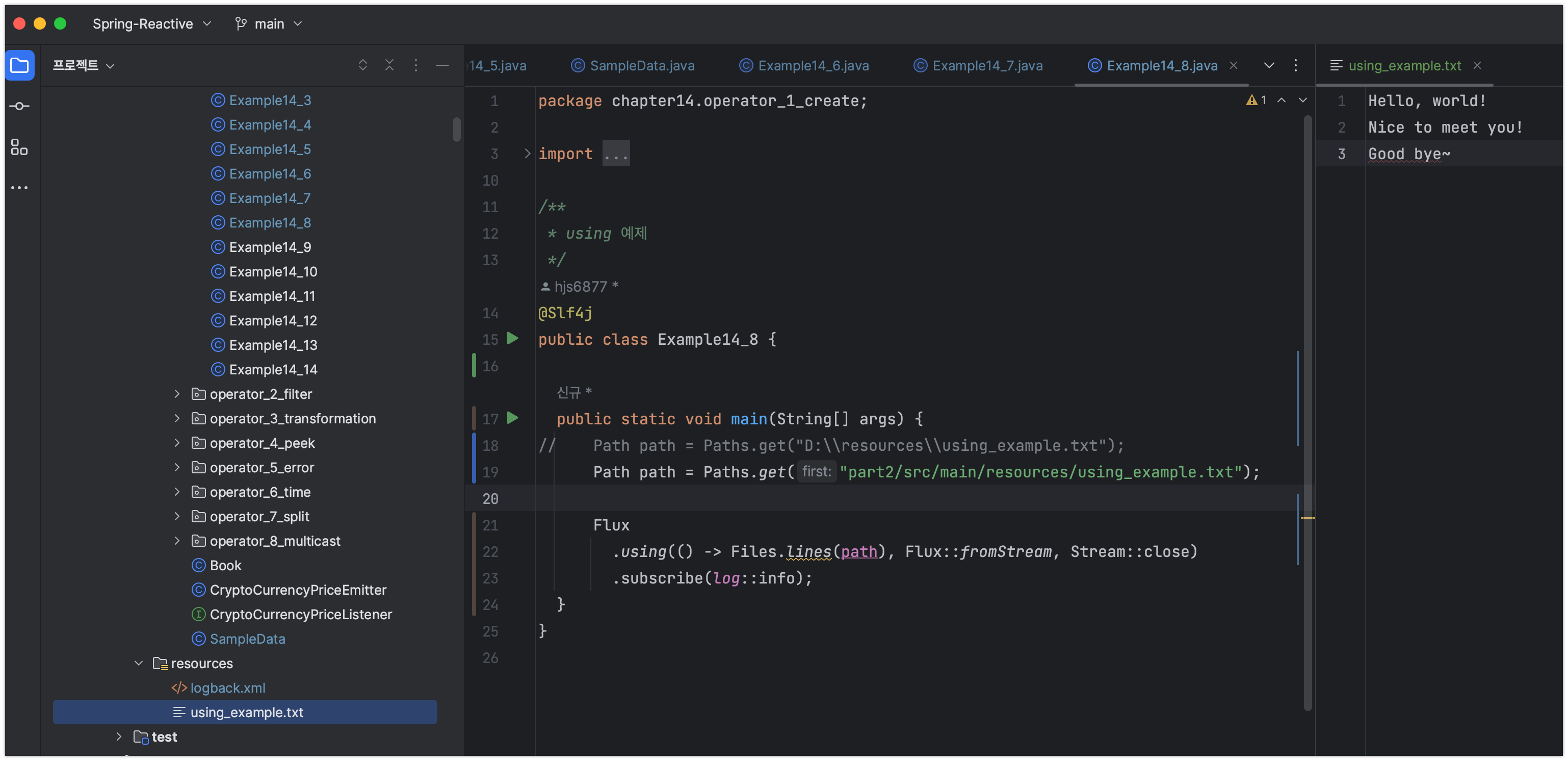Click the More tool windows ellipsis
The image size is (1568, 761).
19,188
